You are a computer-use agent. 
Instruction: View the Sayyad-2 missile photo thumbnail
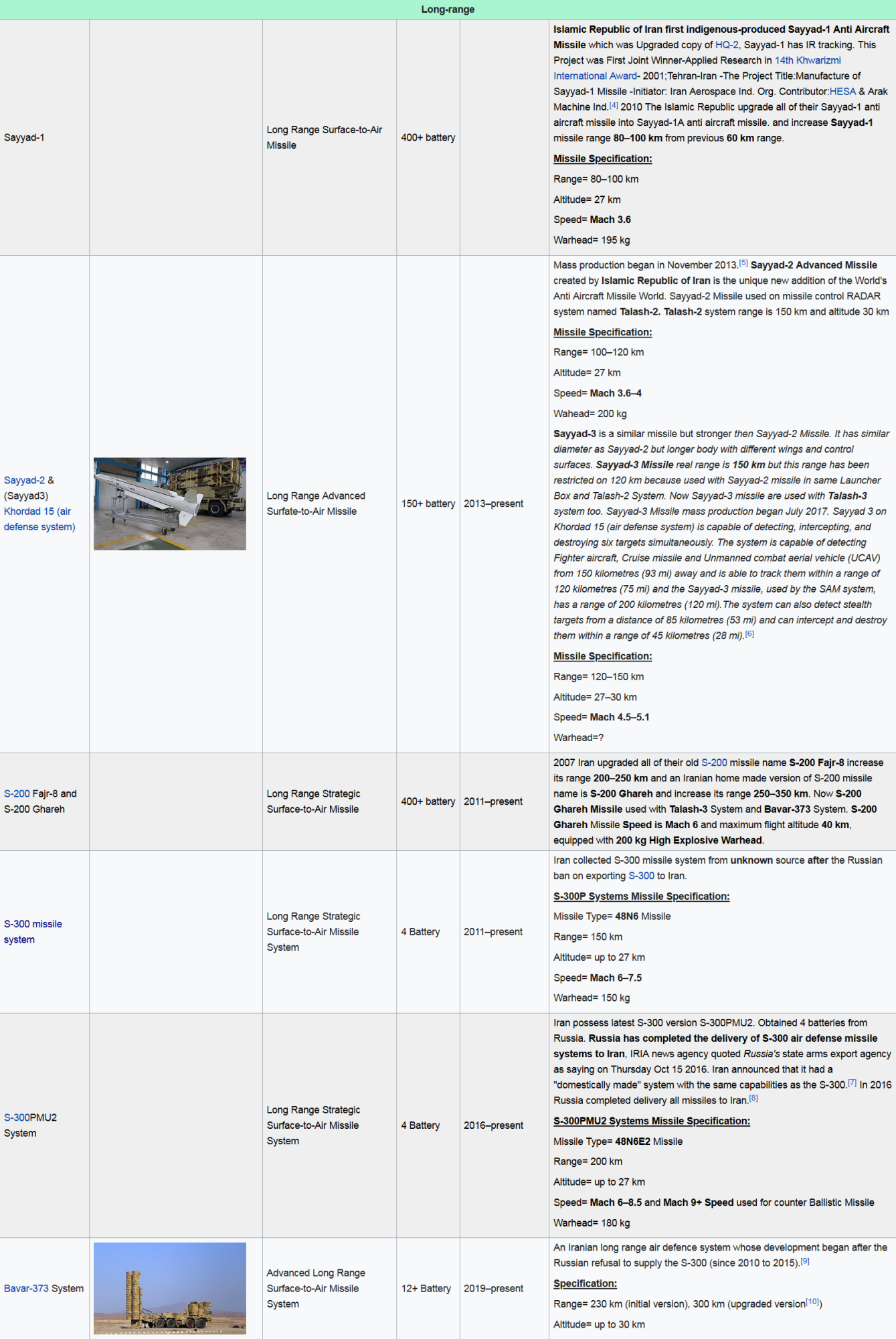[170, 504]
